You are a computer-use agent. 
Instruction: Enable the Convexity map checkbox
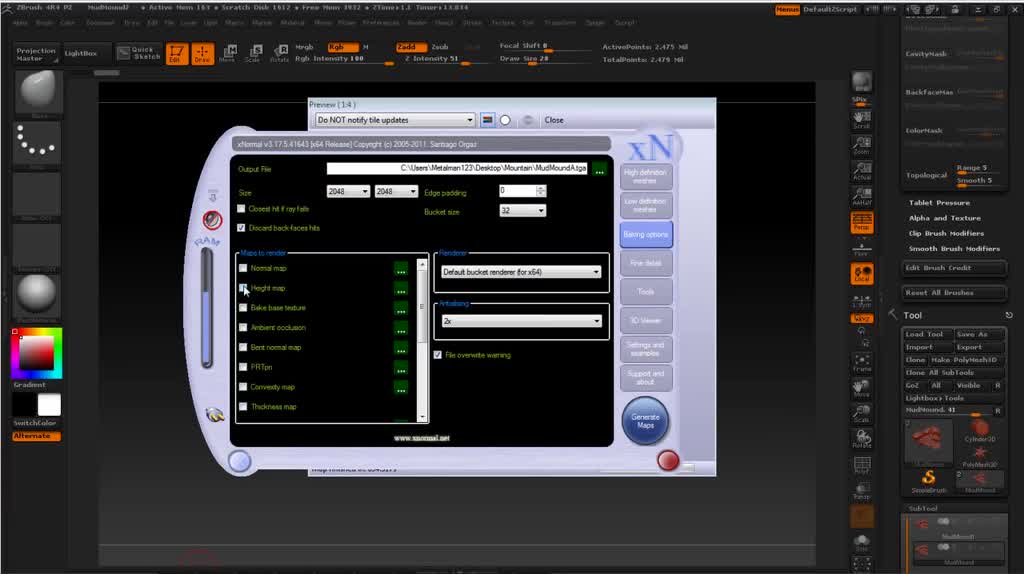243,387
